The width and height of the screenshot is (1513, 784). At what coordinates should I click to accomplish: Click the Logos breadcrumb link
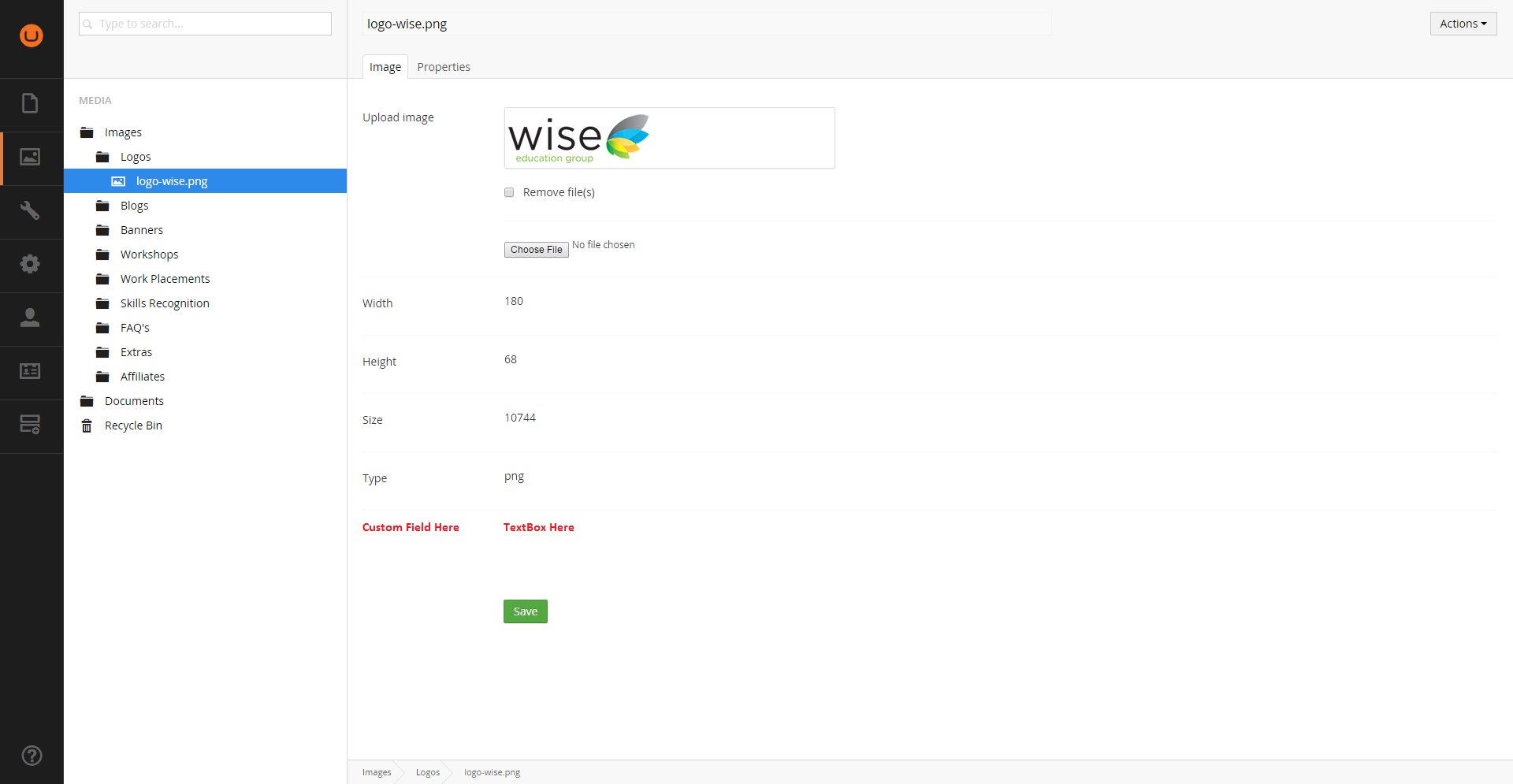coord(428,772)
